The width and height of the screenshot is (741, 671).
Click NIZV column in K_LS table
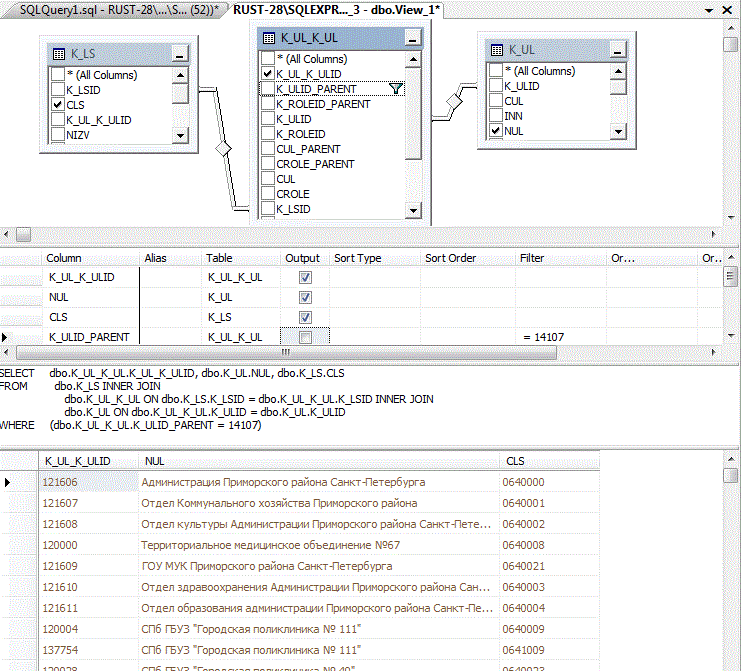pos(78,135)
